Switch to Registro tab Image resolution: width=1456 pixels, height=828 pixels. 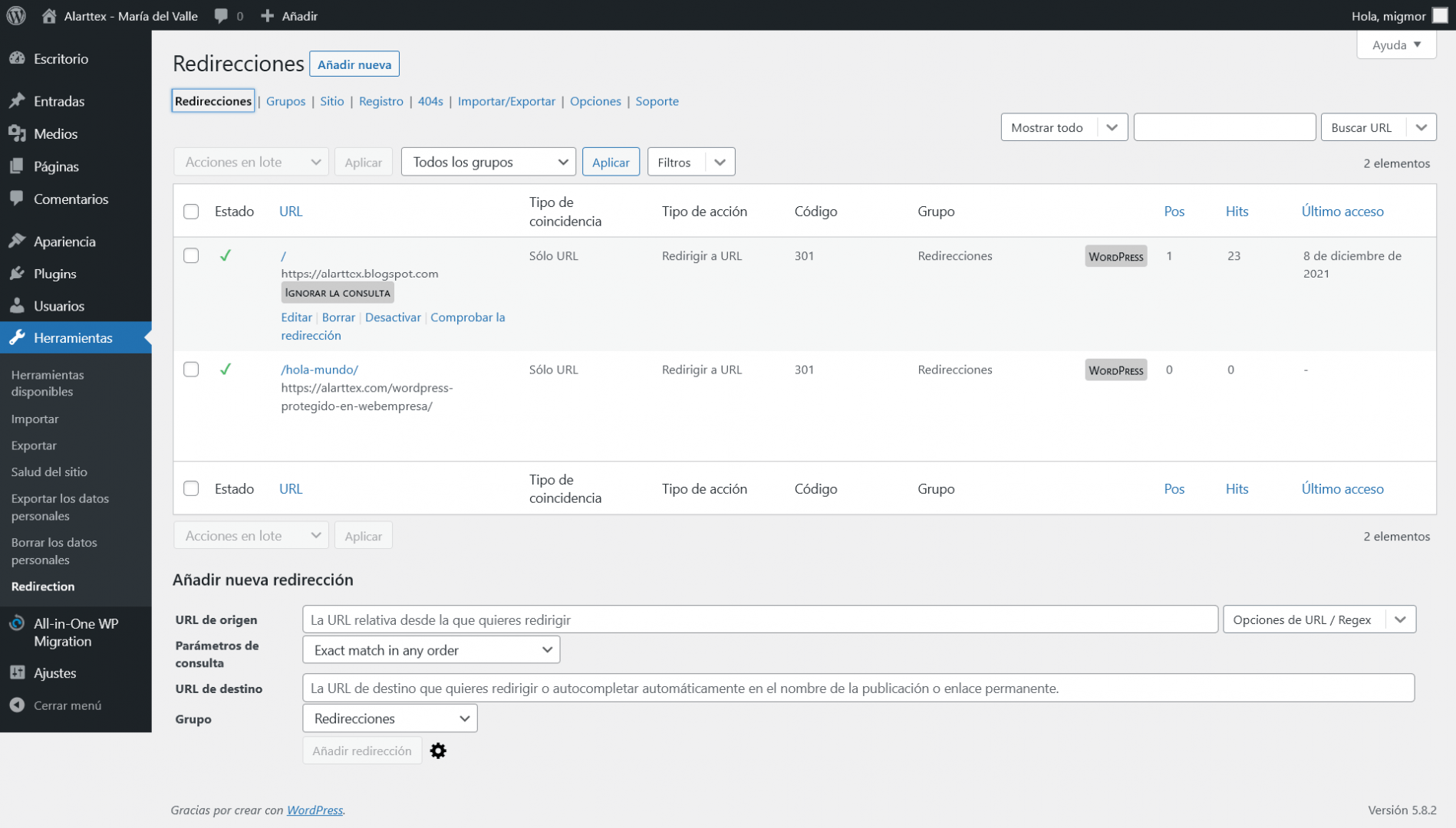380,101
